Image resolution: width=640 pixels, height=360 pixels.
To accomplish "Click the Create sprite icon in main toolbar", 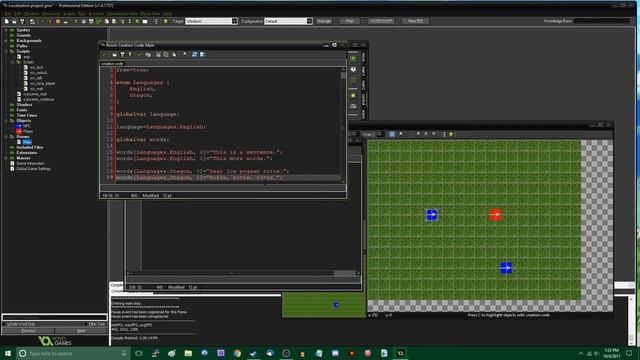I will coord(76,21).
